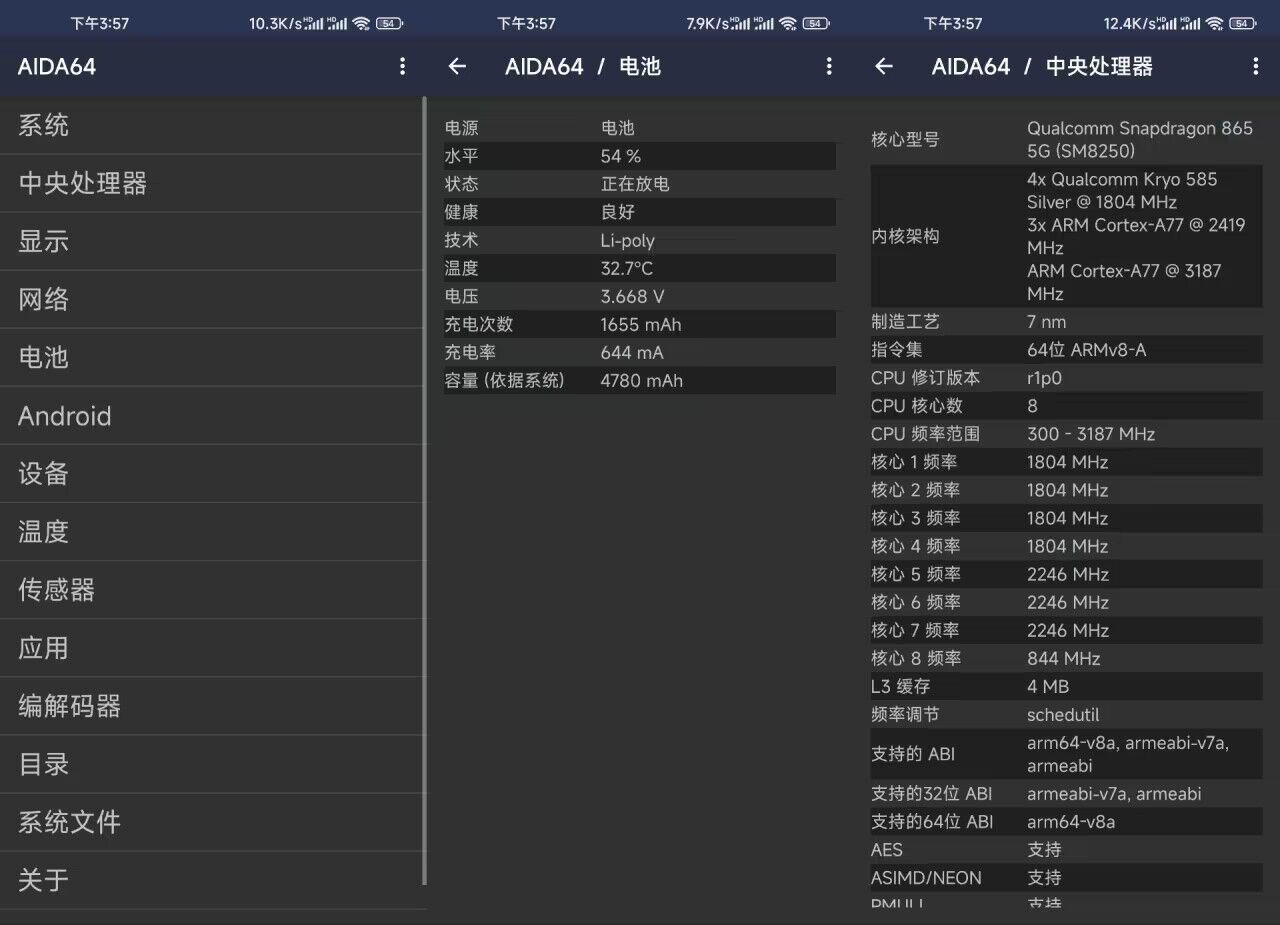Screen dimensions: 1280x925
Task: Open 关于 from the main list
Action: 213,880
